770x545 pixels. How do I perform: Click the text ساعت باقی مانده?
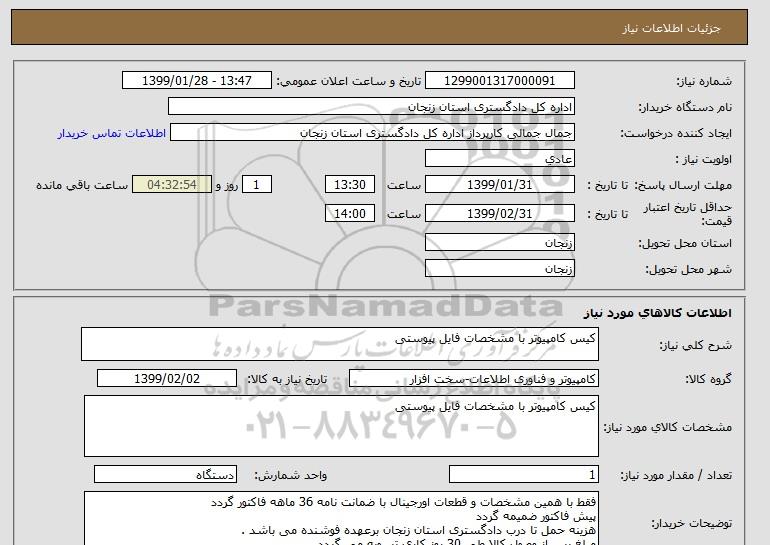tap(82, 185)
